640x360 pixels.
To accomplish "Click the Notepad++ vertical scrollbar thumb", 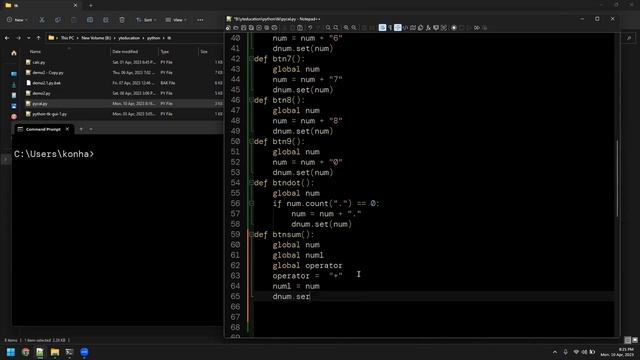I will [x=617, y=179].
